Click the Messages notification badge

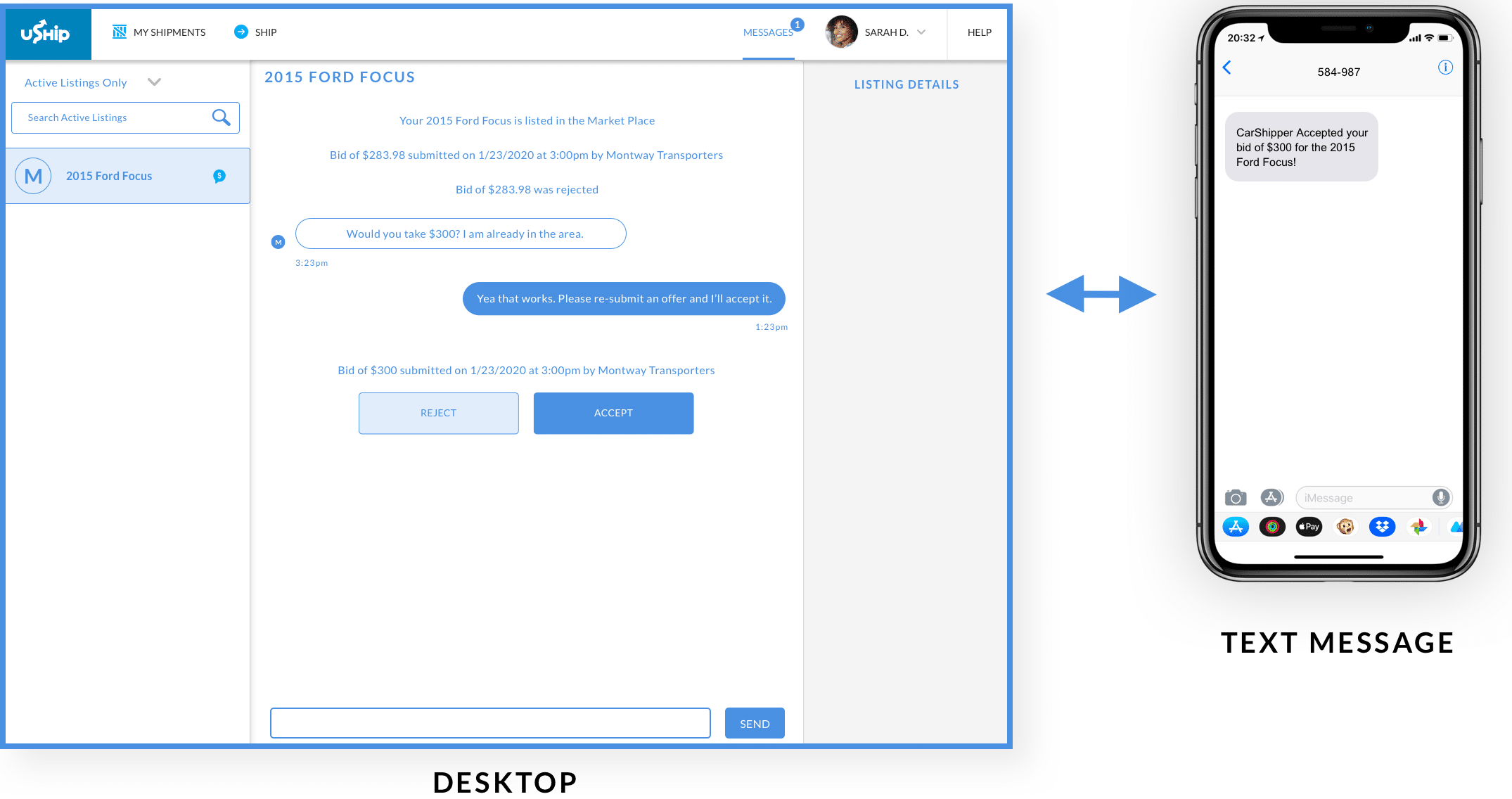tap(797, 25)
